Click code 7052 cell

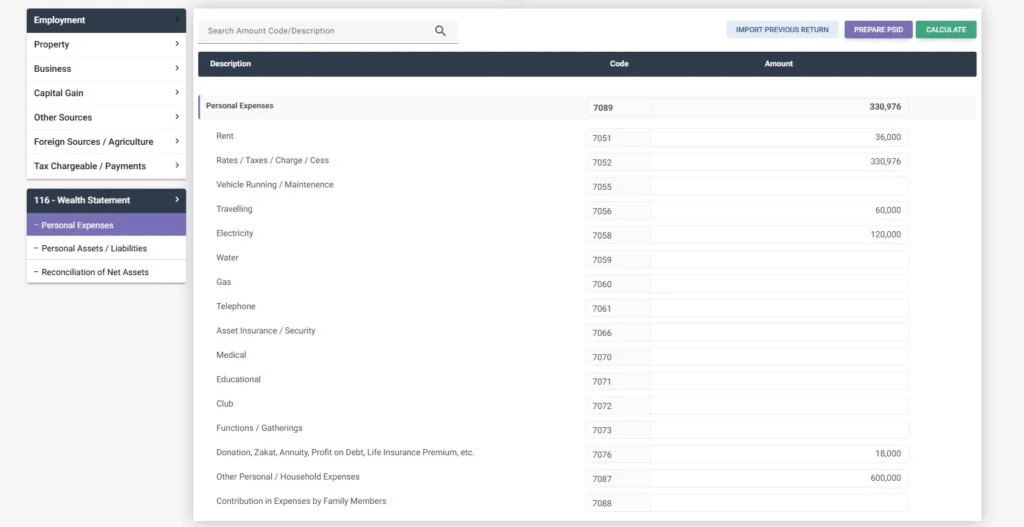point(618,162)
